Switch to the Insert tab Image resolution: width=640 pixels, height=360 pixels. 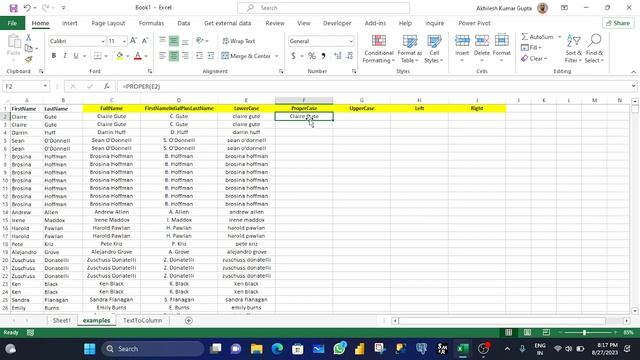coord(70,23)
